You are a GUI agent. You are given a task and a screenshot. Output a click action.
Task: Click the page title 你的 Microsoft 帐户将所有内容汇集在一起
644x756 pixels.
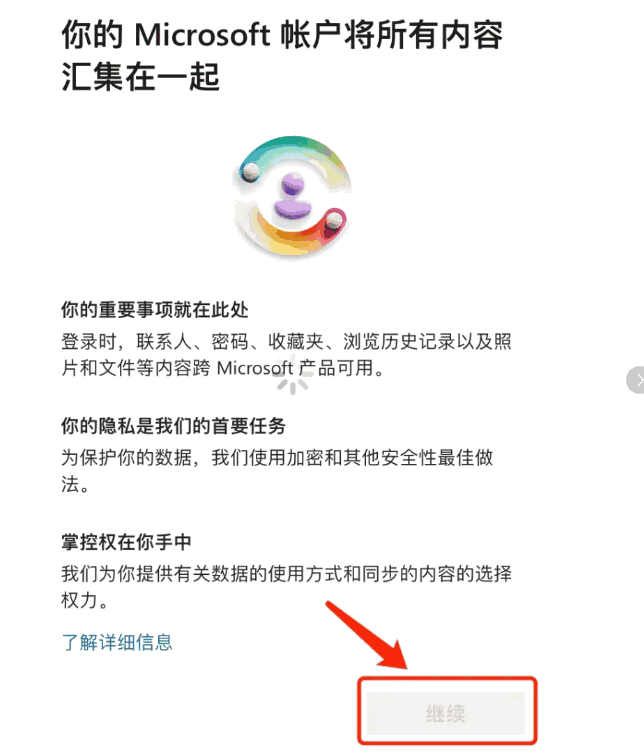[x=282, y=56]
